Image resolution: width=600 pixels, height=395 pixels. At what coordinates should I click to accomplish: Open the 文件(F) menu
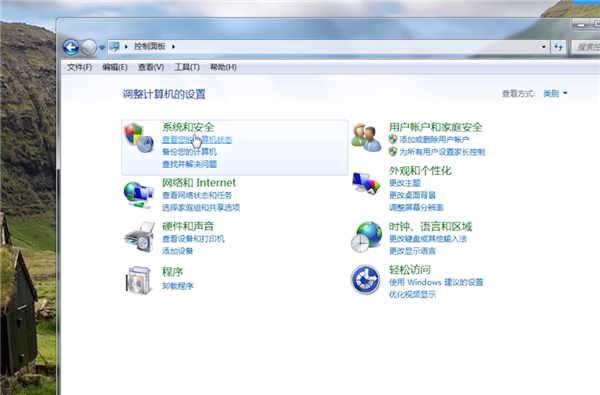(x=80, y=67)
